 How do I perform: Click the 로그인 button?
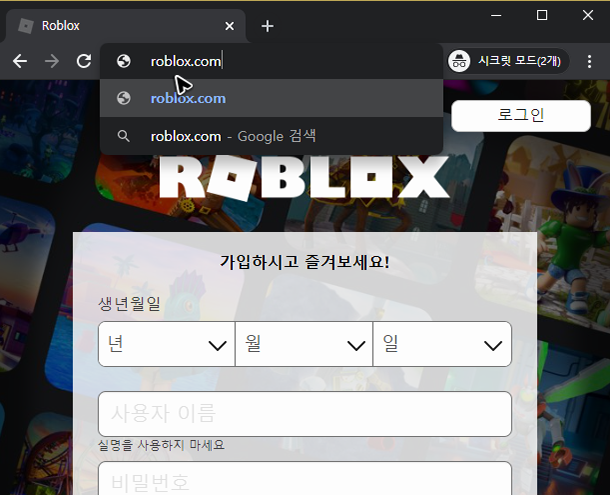coord(521,116)
